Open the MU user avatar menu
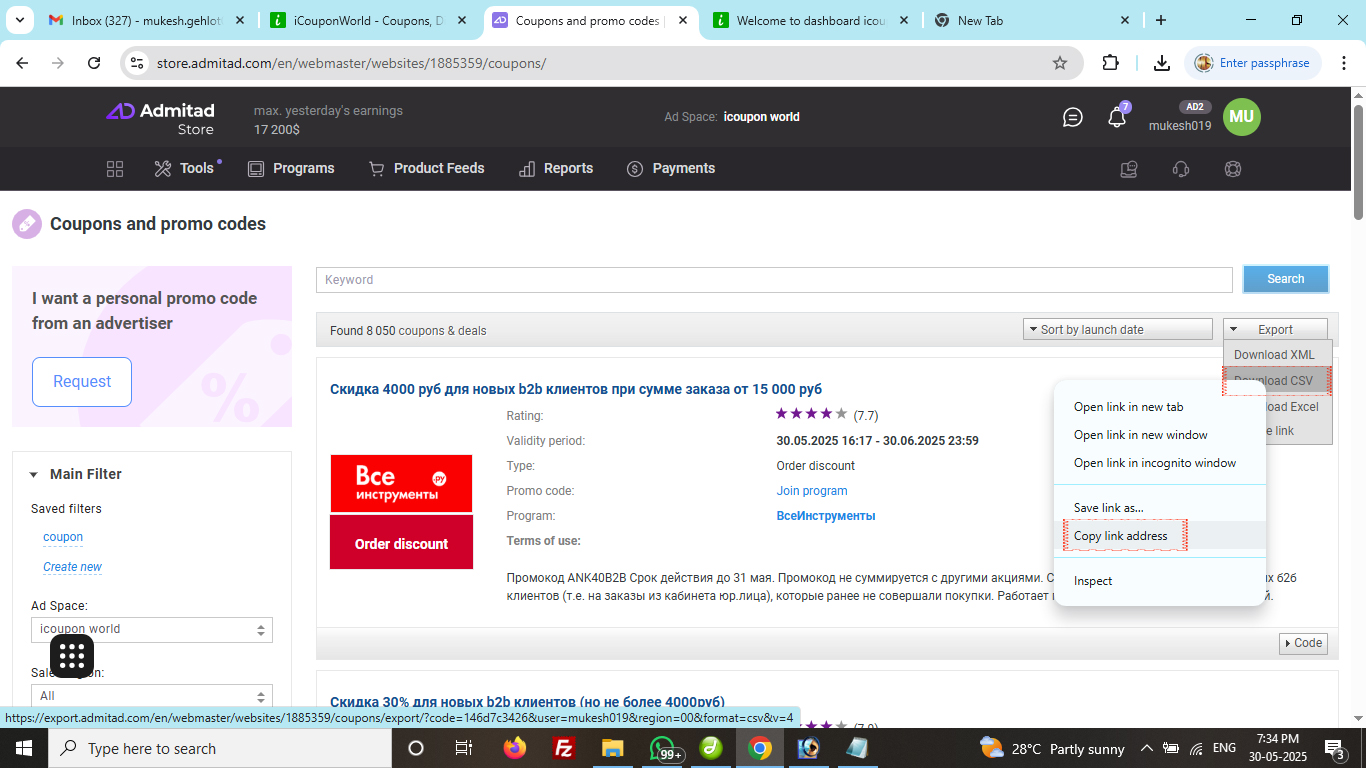 (x=1241, y=117)
